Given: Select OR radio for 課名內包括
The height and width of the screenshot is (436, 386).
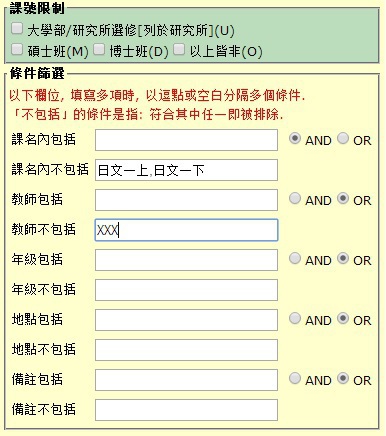Looking at the screenshot, I should [x=343, y=138].
